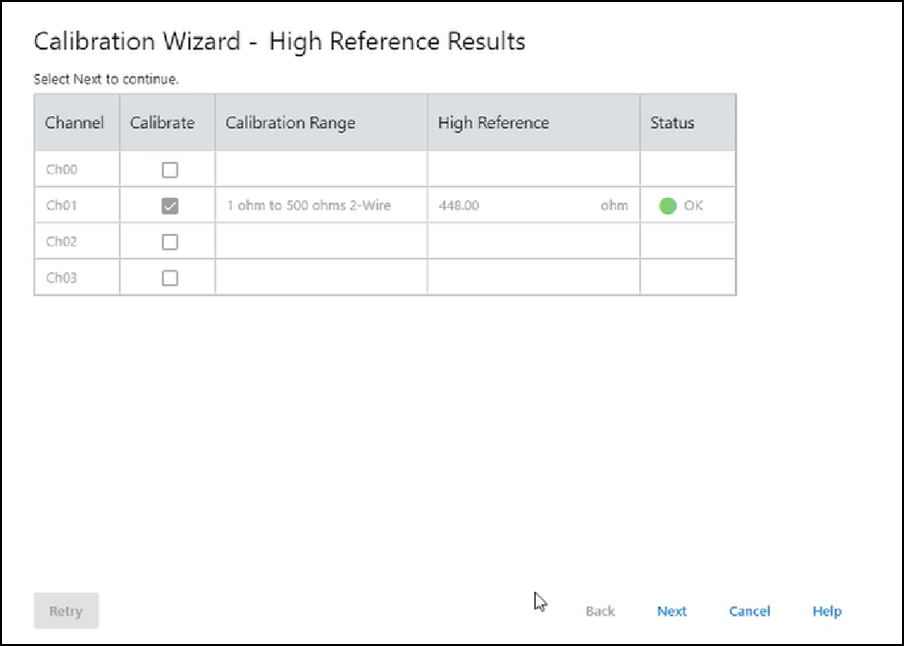Open the Ch01 calibration range cell

coord(308,206)
